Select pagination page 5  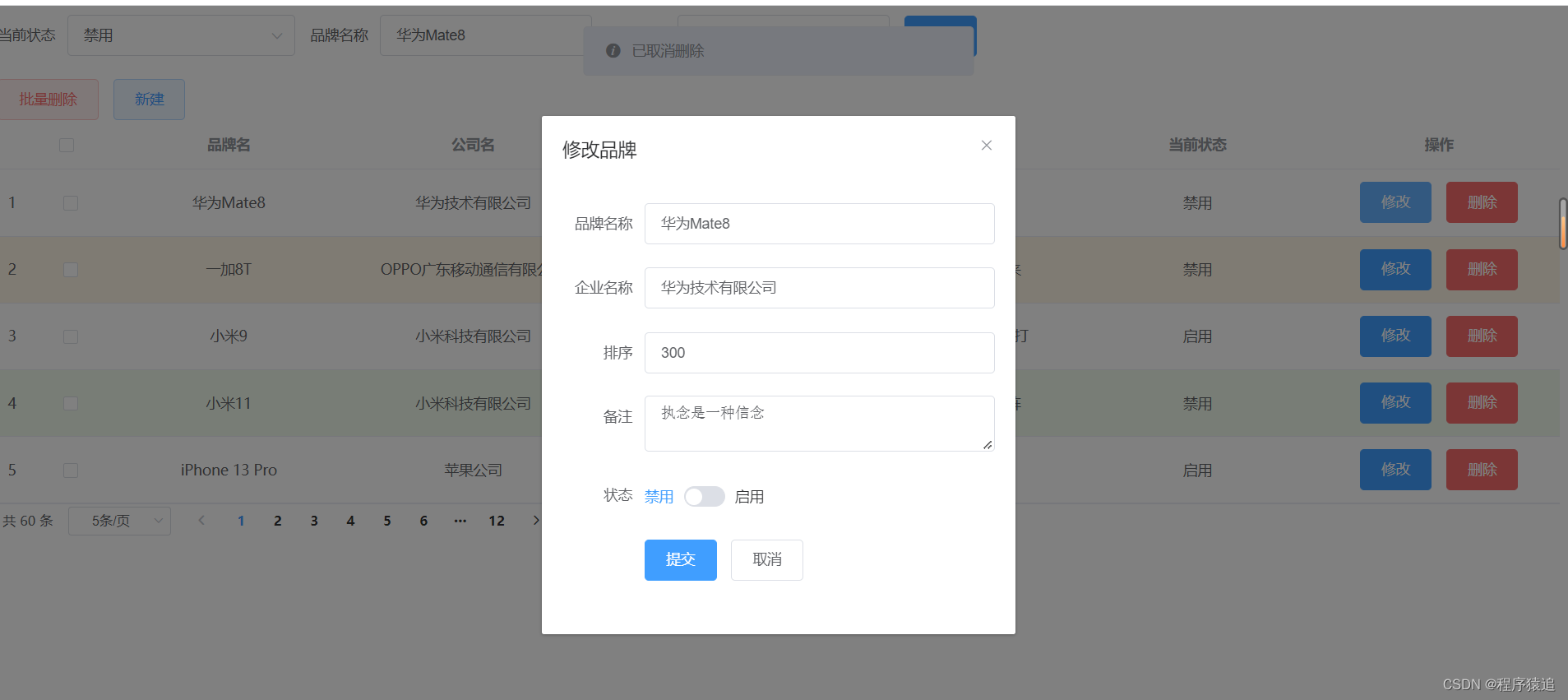tap(387, 521)
